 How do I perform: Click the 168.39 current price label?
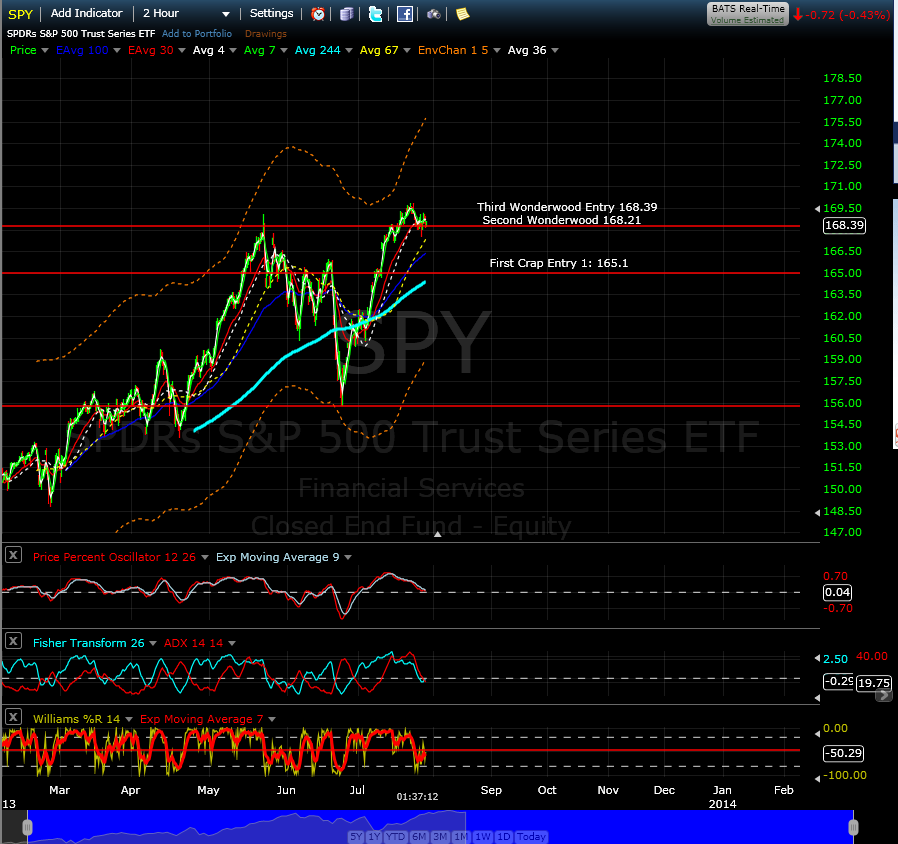844,225
